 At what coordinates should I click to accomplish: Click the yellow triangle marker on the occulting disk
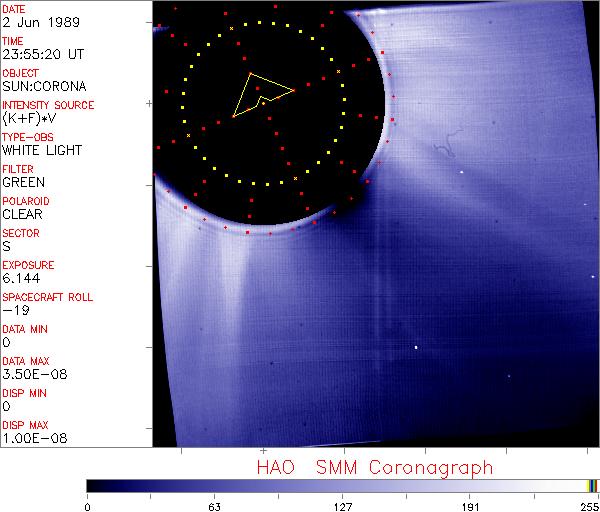[260, 93]
